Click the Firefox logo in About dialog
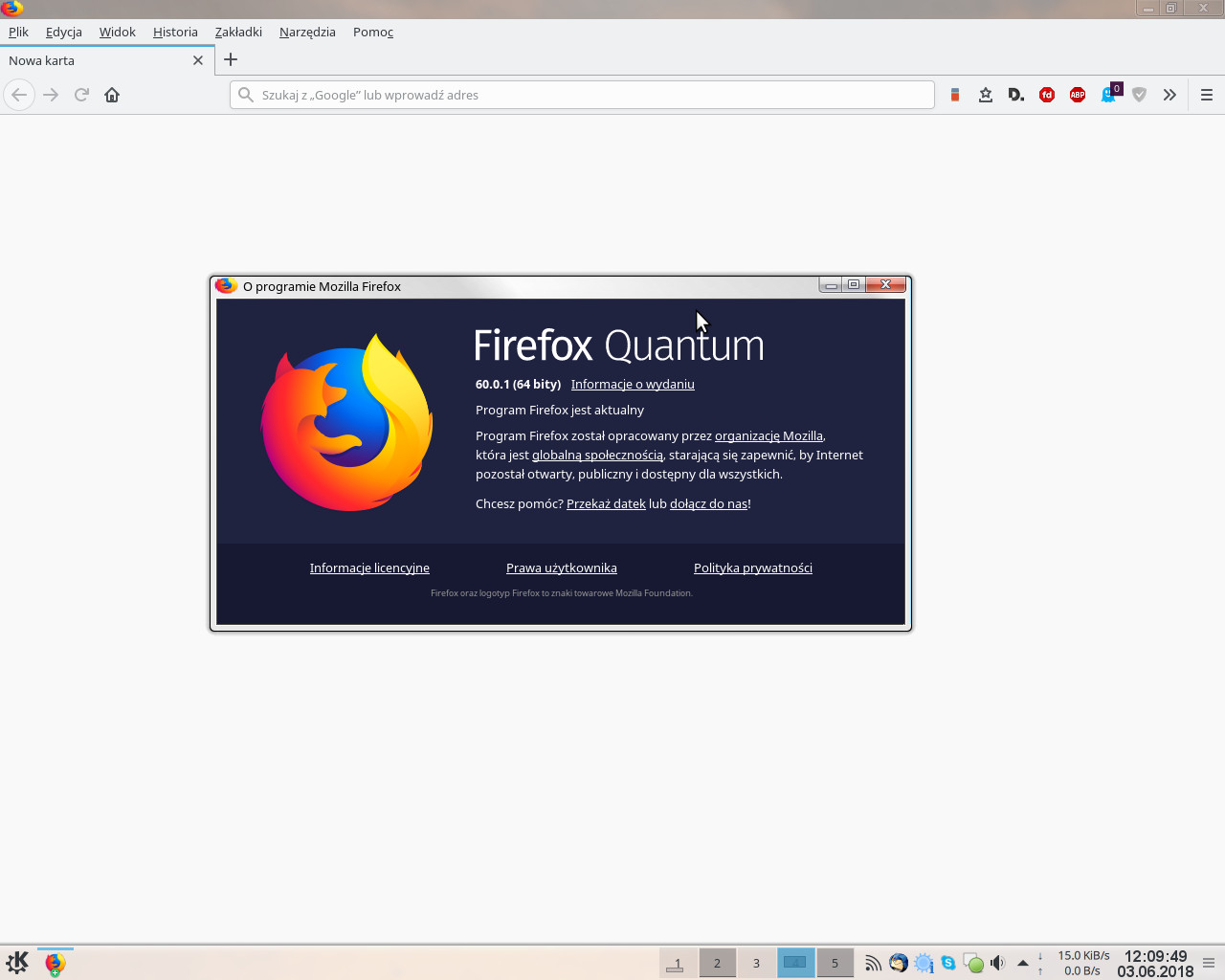The image size is (1225, 980). point(347,422)
